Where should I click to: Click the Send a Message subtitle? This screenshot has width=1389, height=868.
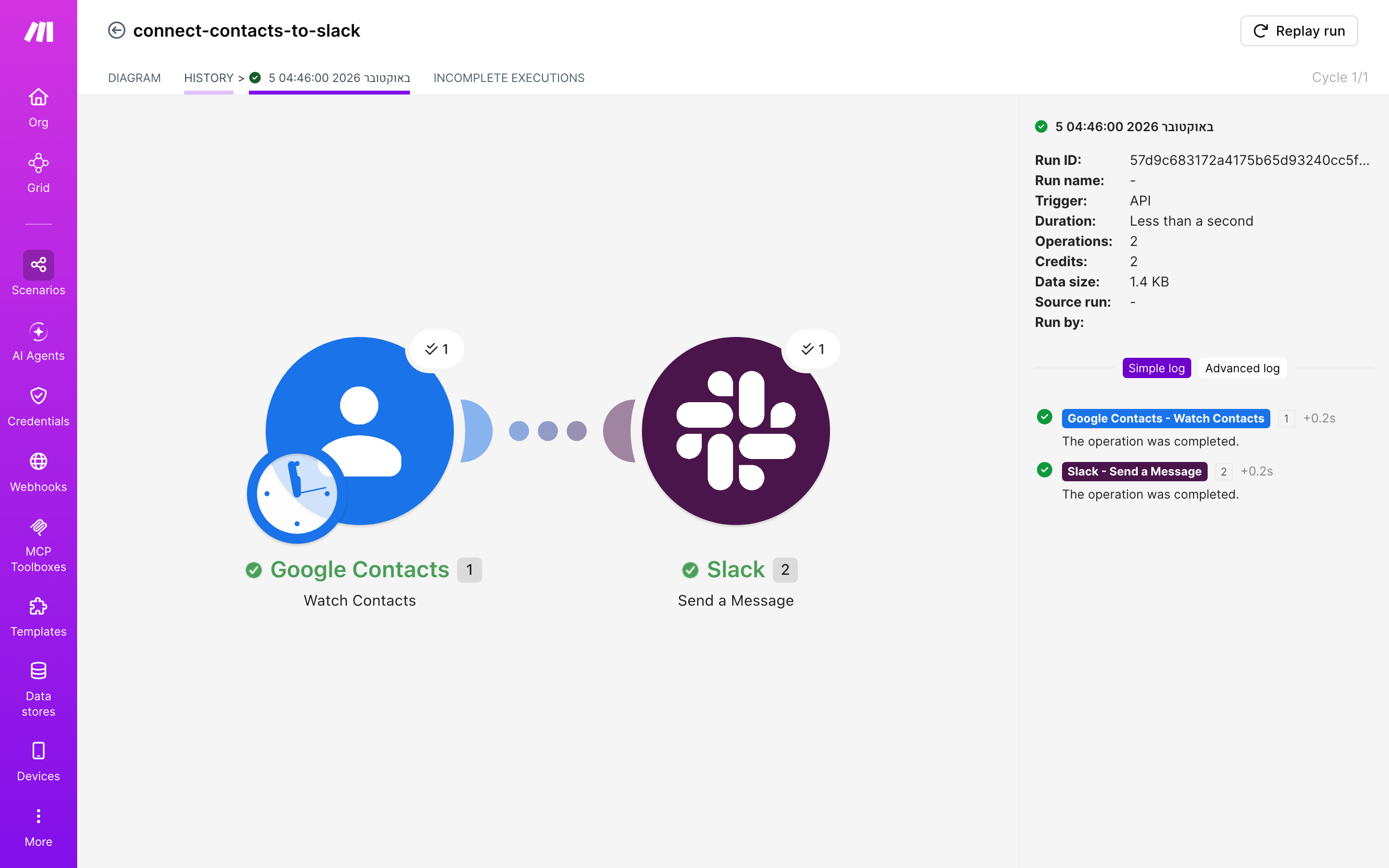point(736,600)
